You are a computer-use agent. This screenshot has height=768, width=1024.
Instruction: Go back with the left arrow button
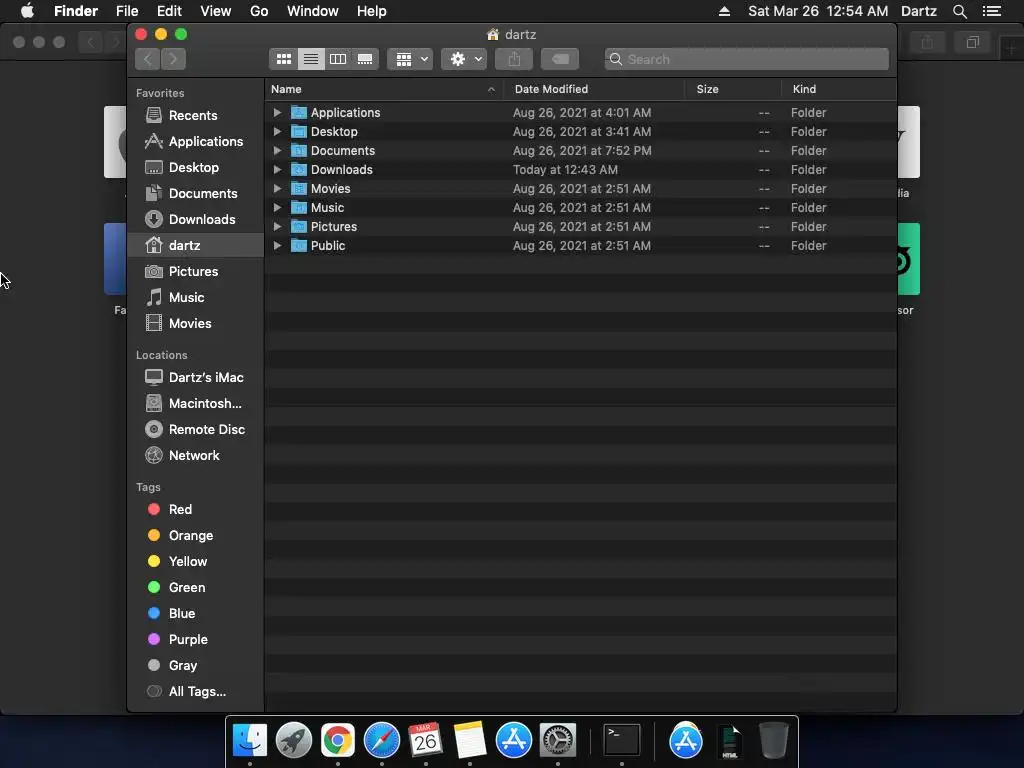(148, 59)
